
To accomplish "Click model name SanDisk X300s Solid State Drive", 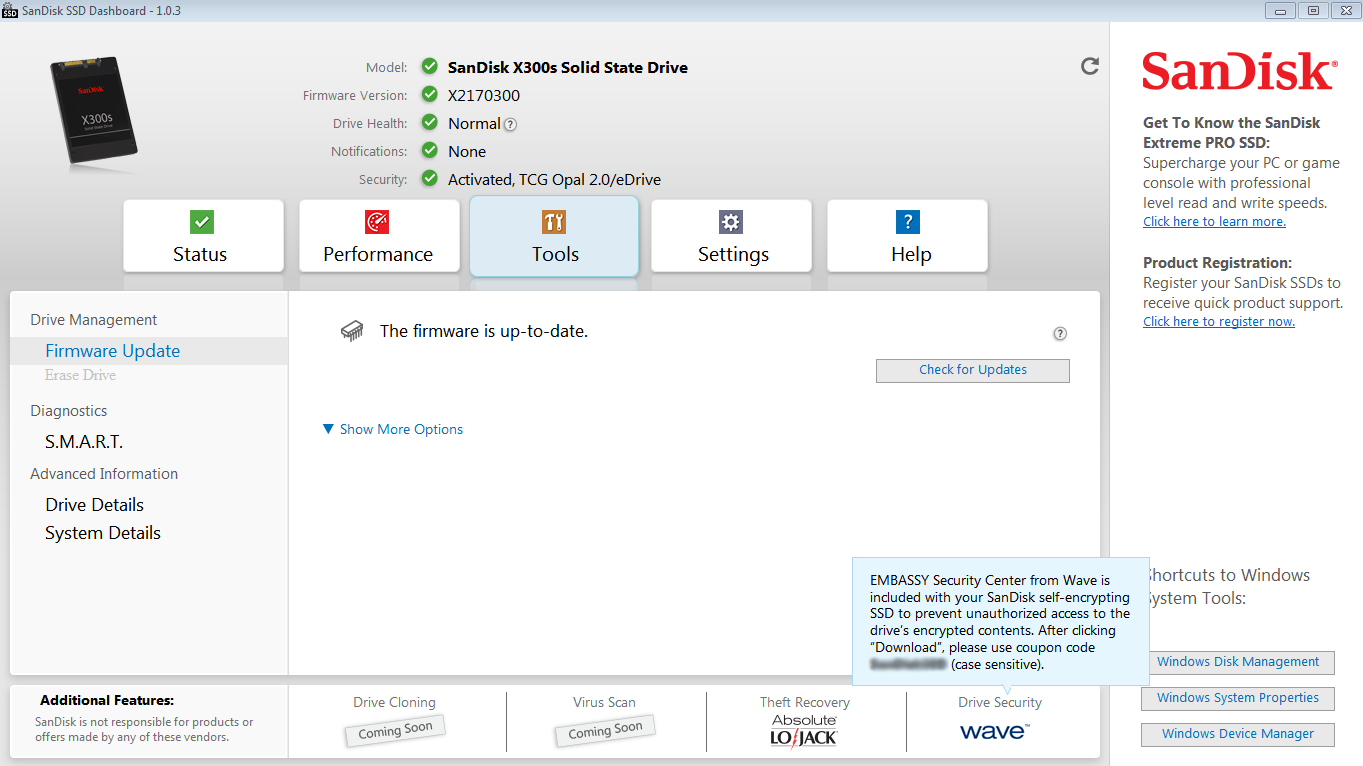I will (x=568, y=68).
